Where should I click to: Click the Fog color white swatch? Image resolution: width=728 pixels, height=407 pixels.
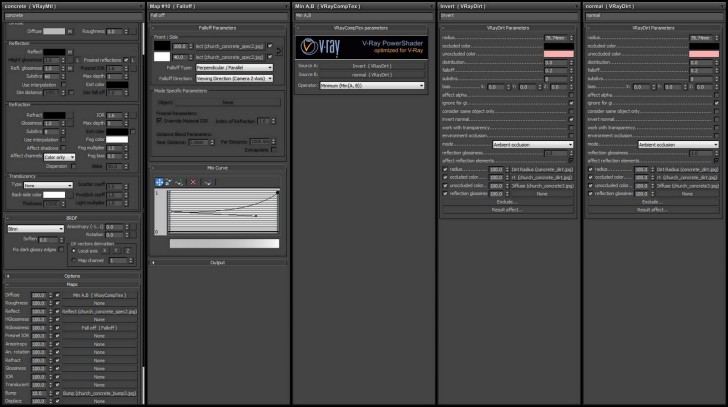pyautogui.click(x=117, y=139)
